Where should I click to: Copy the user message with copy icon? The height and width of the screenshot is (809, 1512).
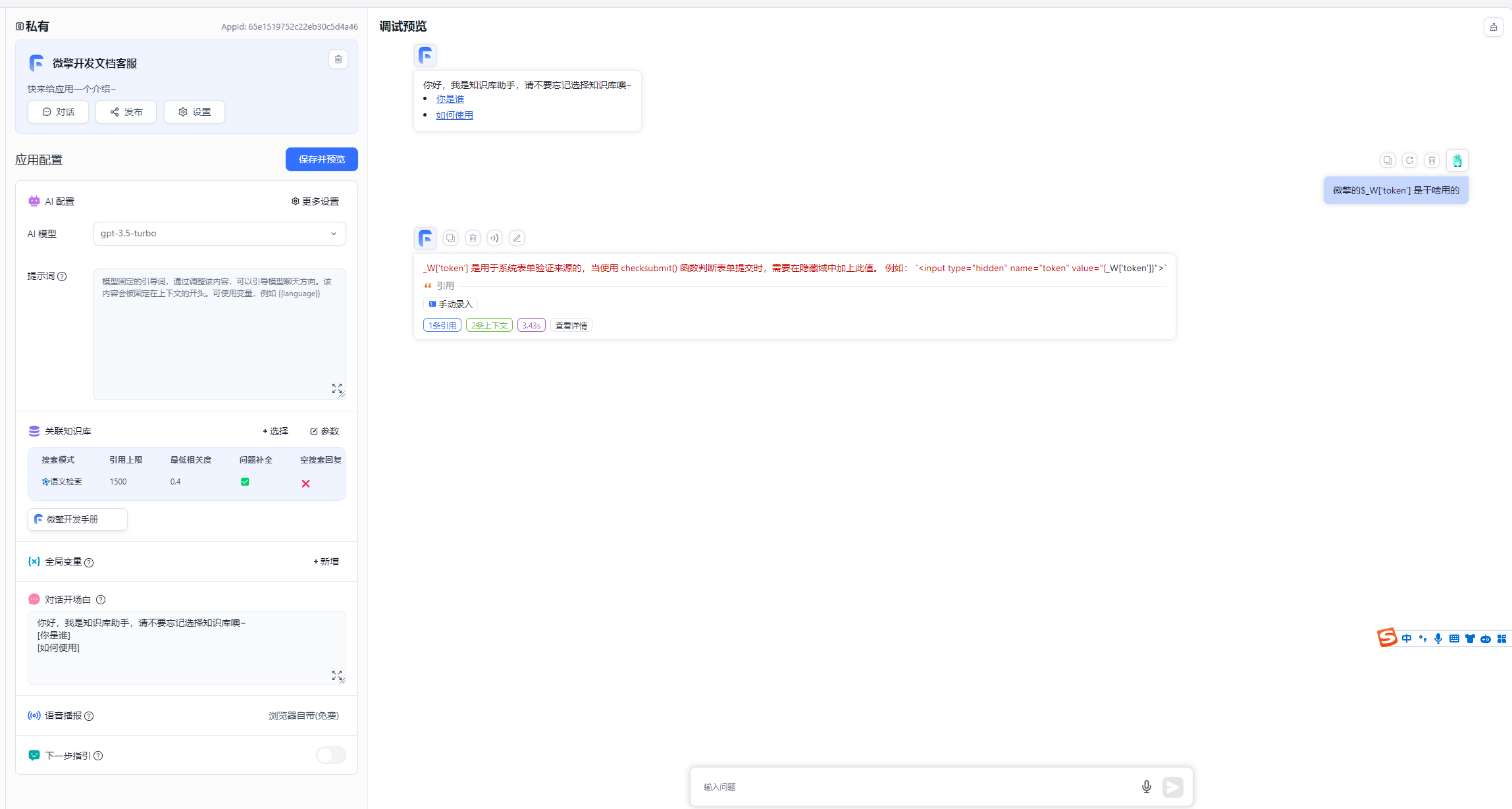[x=1388, y=160]
